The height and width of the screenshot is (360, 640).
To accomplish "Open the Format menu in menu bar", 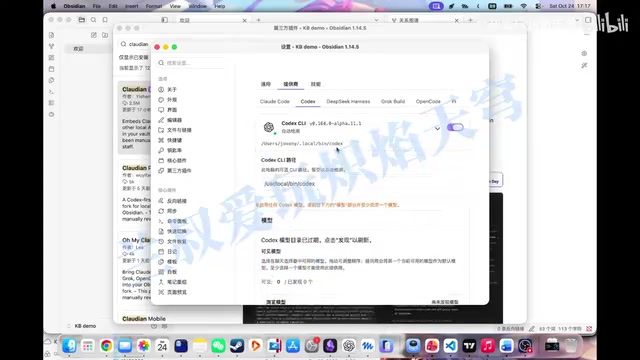I will 153,6.
